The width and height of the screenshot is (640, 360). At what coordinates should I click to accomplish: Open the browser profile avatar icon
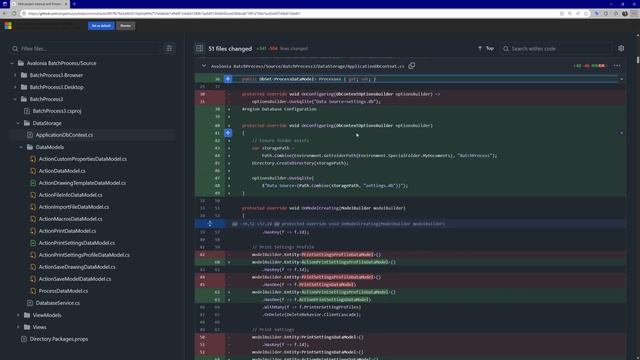(625, 13)
